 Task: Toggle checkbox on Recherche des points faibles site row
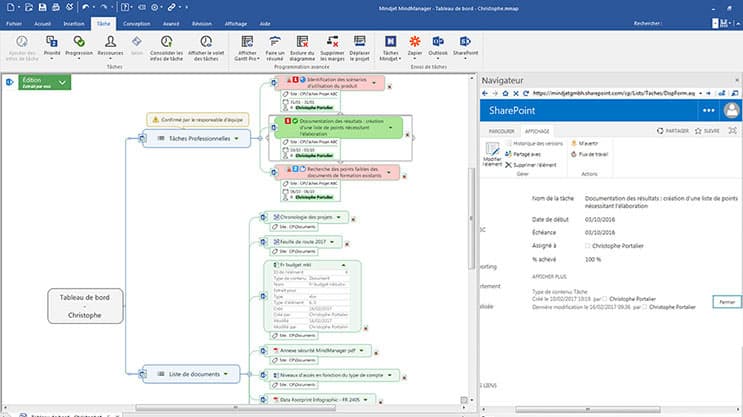285,183
